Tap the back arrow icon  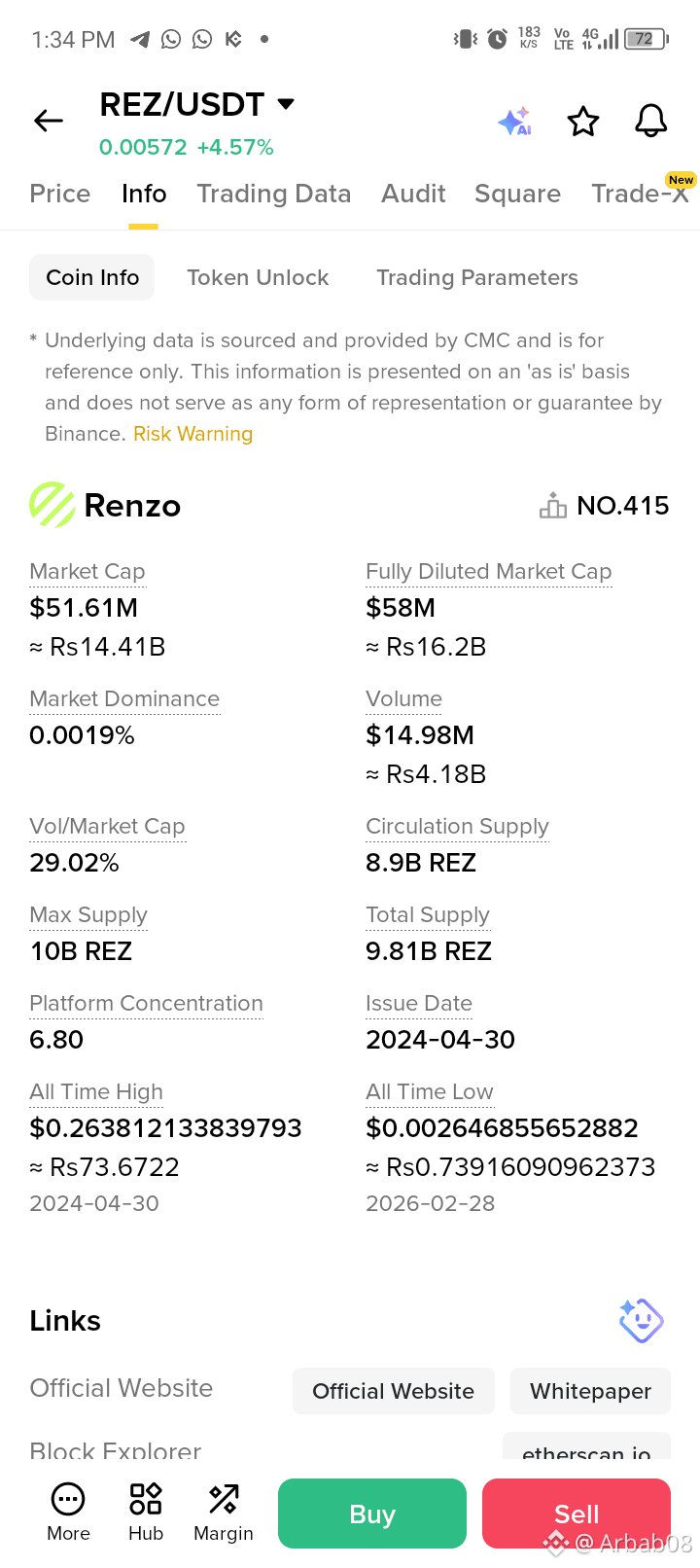pyautogui.click(x=49, y=121)
